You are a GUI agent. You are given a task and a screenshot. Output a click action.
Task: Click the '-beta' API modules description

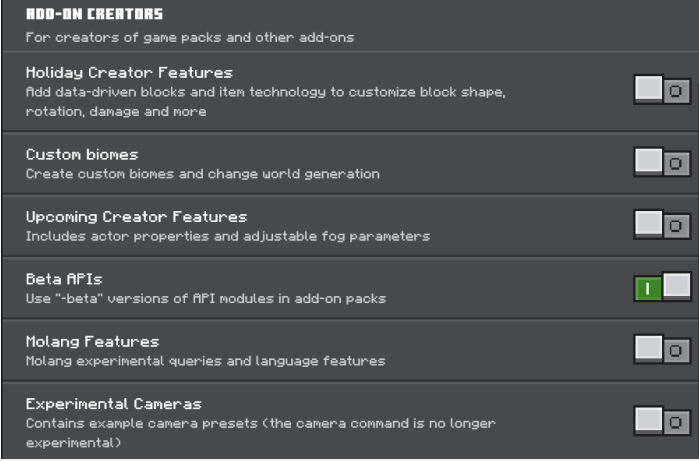206,298
